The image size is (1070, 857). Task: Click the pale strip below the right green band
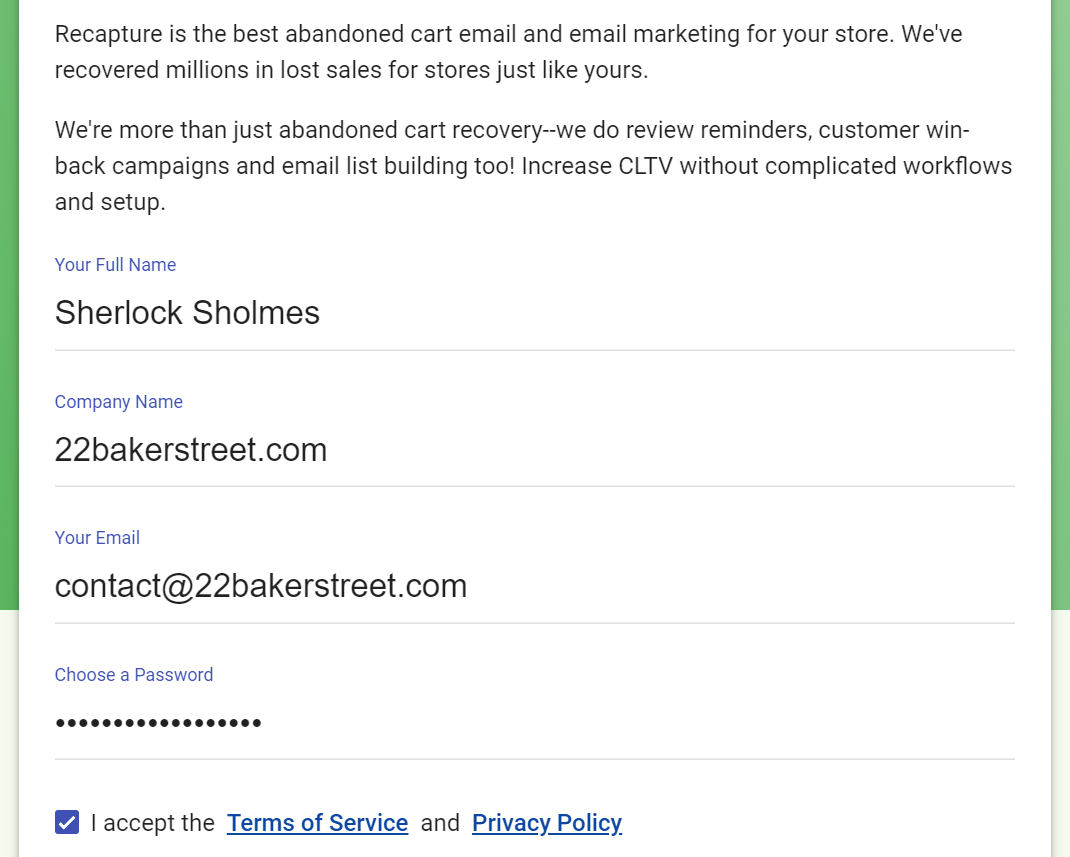tap(1060, 730)
